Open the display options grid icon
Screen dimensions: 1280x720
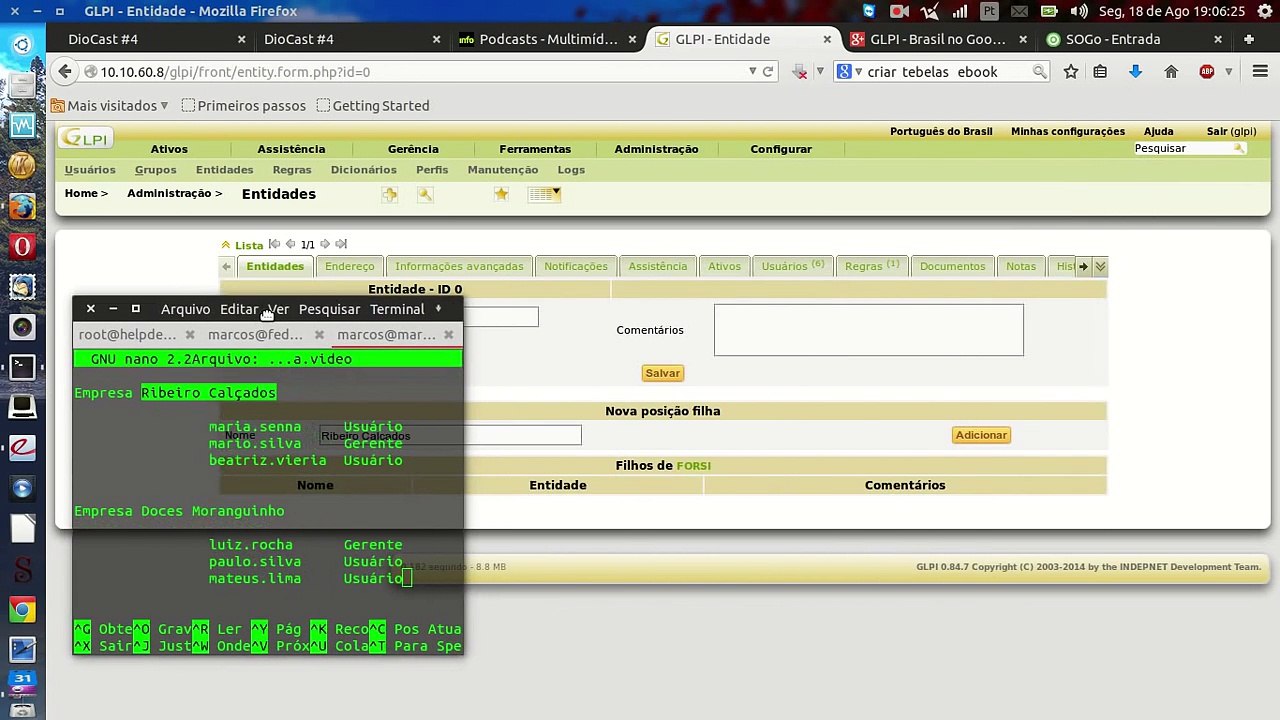[x=544, y=194]
